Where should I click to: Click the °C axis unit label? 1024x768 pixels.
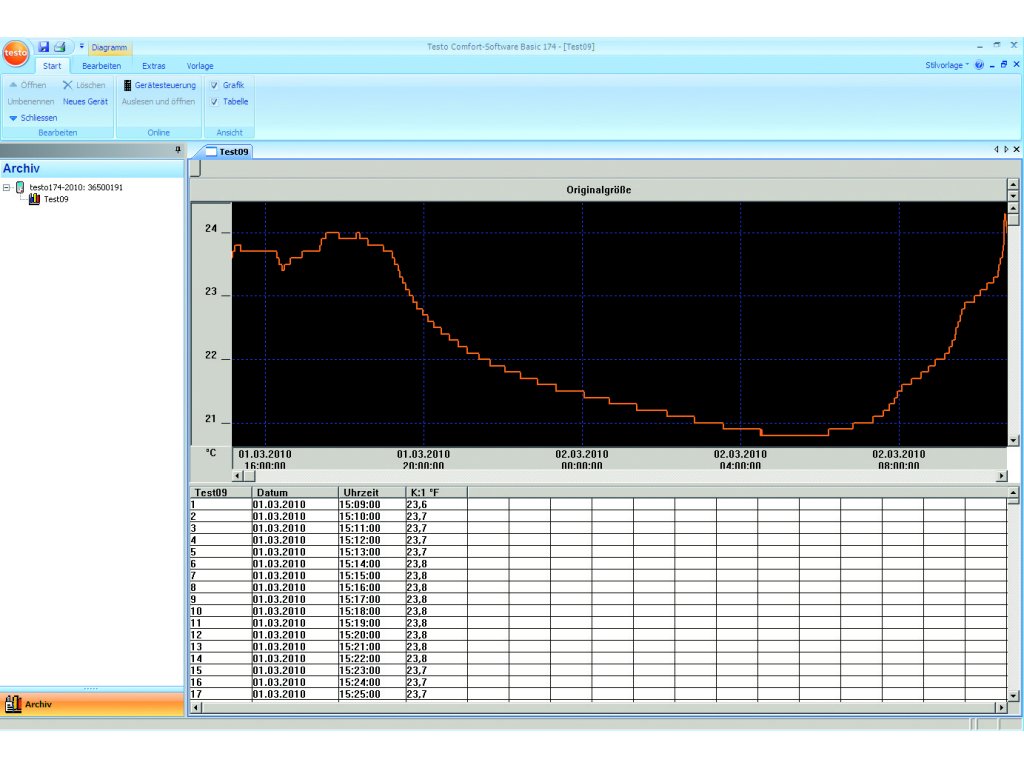(211, 453)
